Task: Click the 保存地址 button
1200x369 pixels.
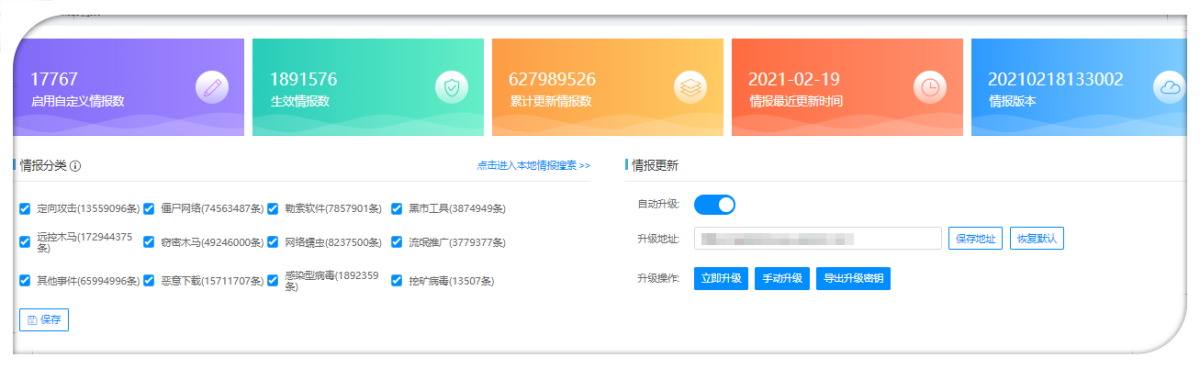Action: (975, 239)
